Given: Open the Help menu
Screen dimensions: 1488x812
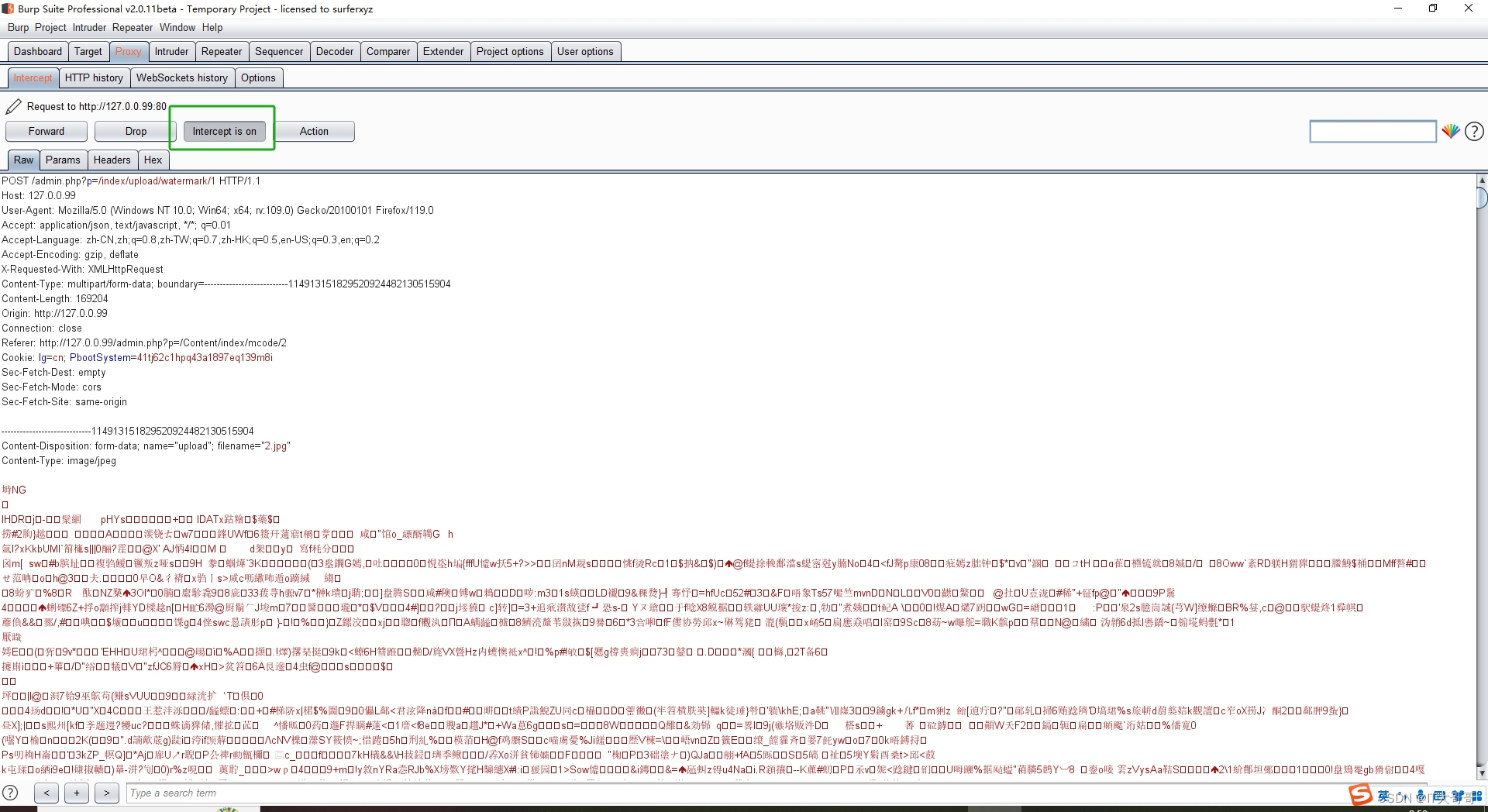Looking at the screenshot, I should click(x=212, y=27).
